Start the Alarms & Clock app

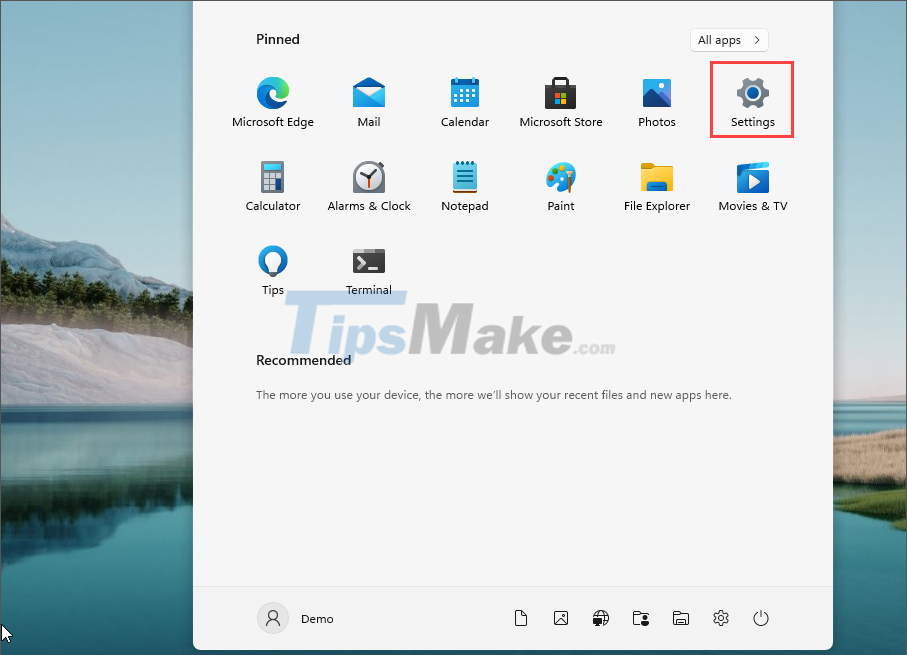pyautogui.click(x=368, y=184)
